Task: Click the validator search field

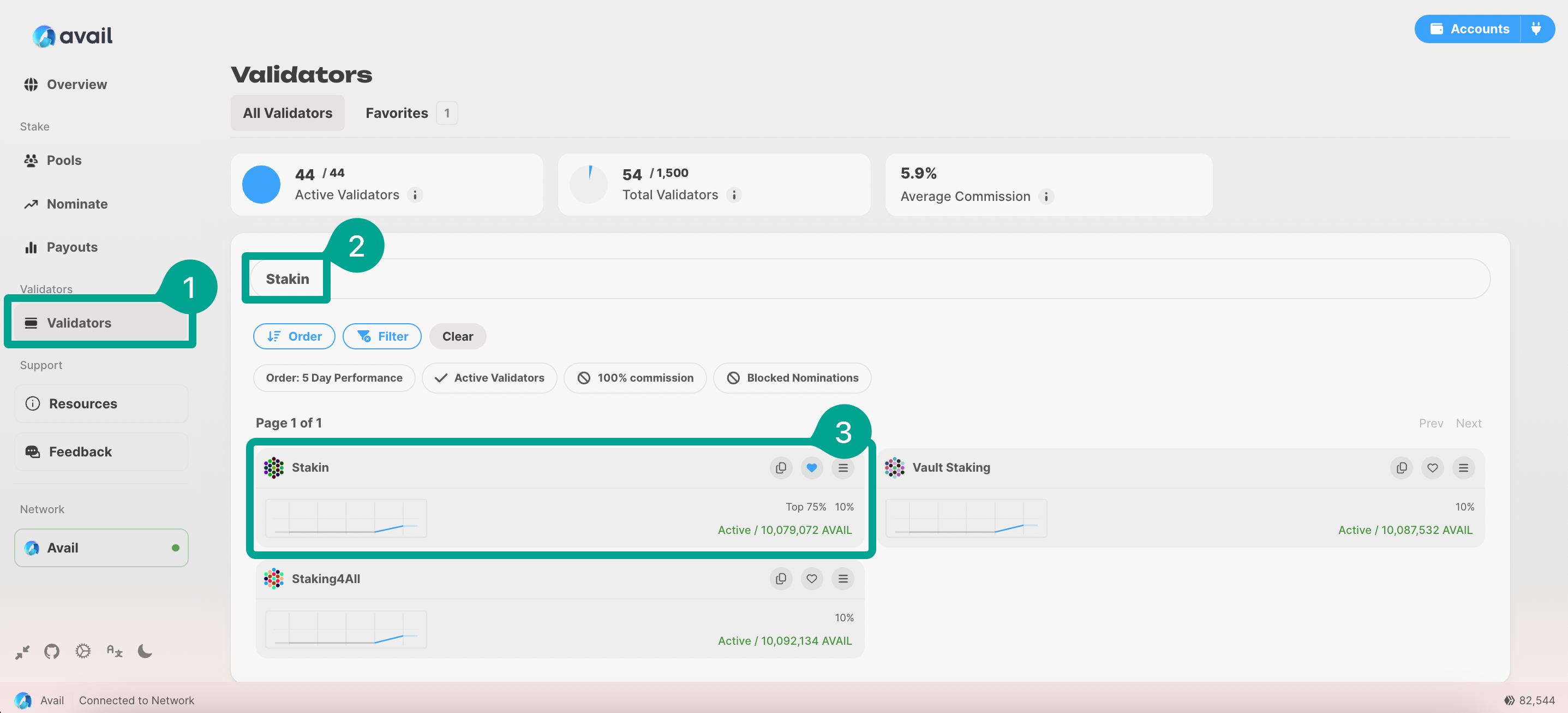Action: click(x=870, y=279)
